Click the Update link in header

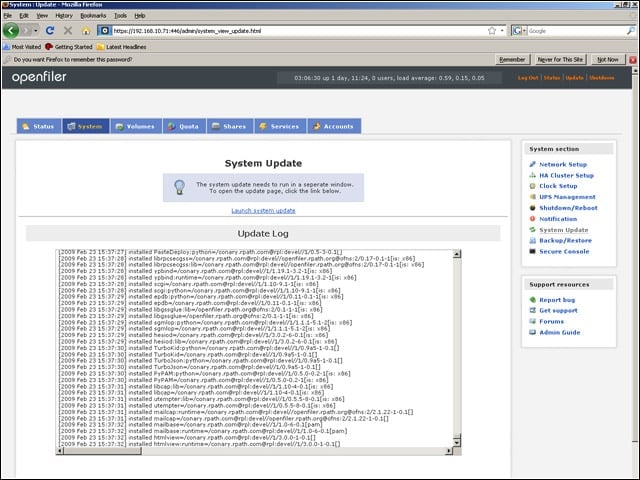[574, 78]
